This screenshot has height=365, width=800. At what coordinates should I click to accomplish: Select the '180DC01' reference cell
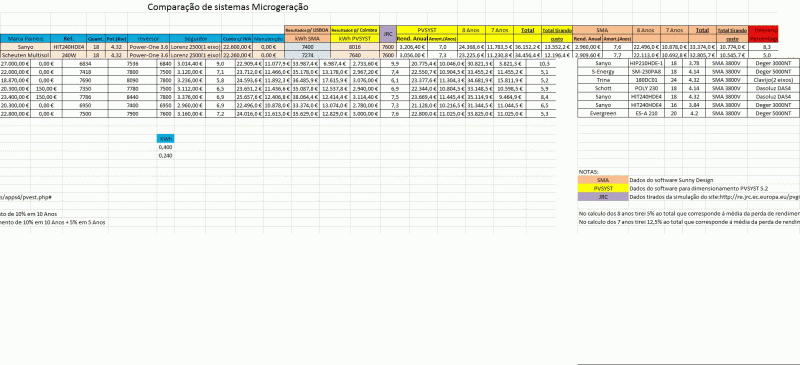click(x=646, y=80)
